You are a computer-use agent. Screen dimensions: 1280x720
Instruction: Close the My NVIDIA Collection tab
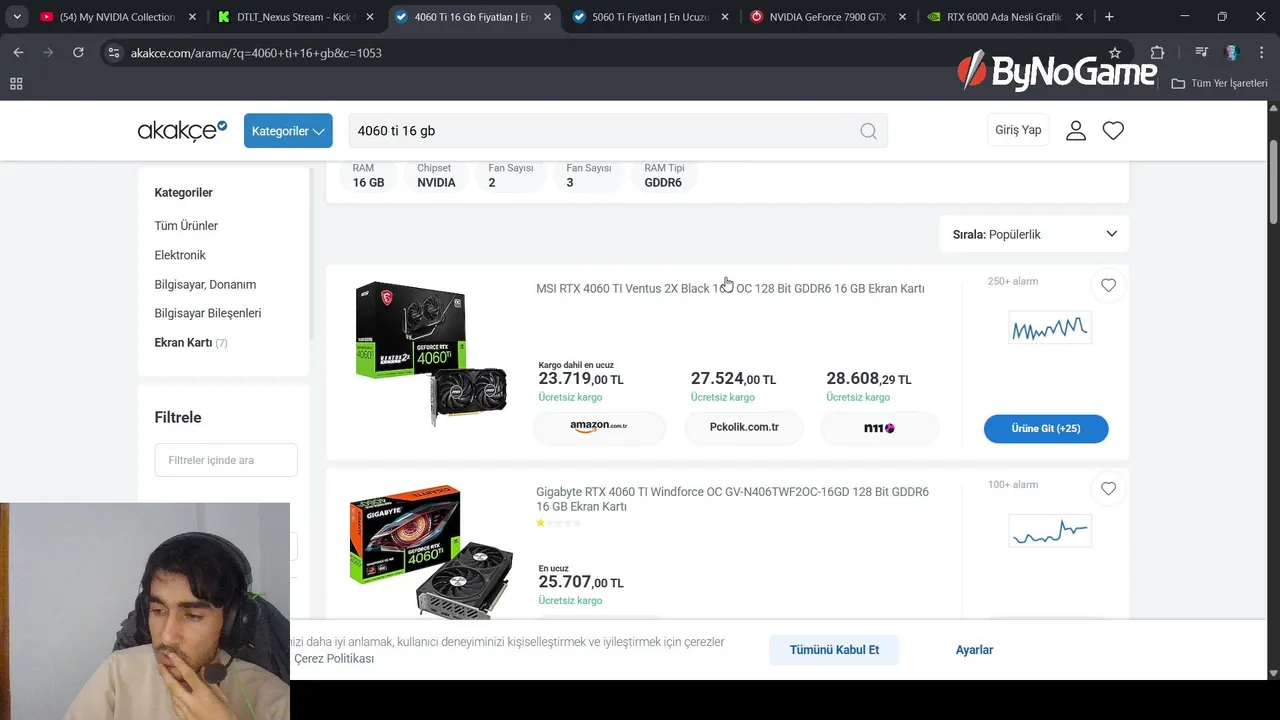(x=192, y=17)
